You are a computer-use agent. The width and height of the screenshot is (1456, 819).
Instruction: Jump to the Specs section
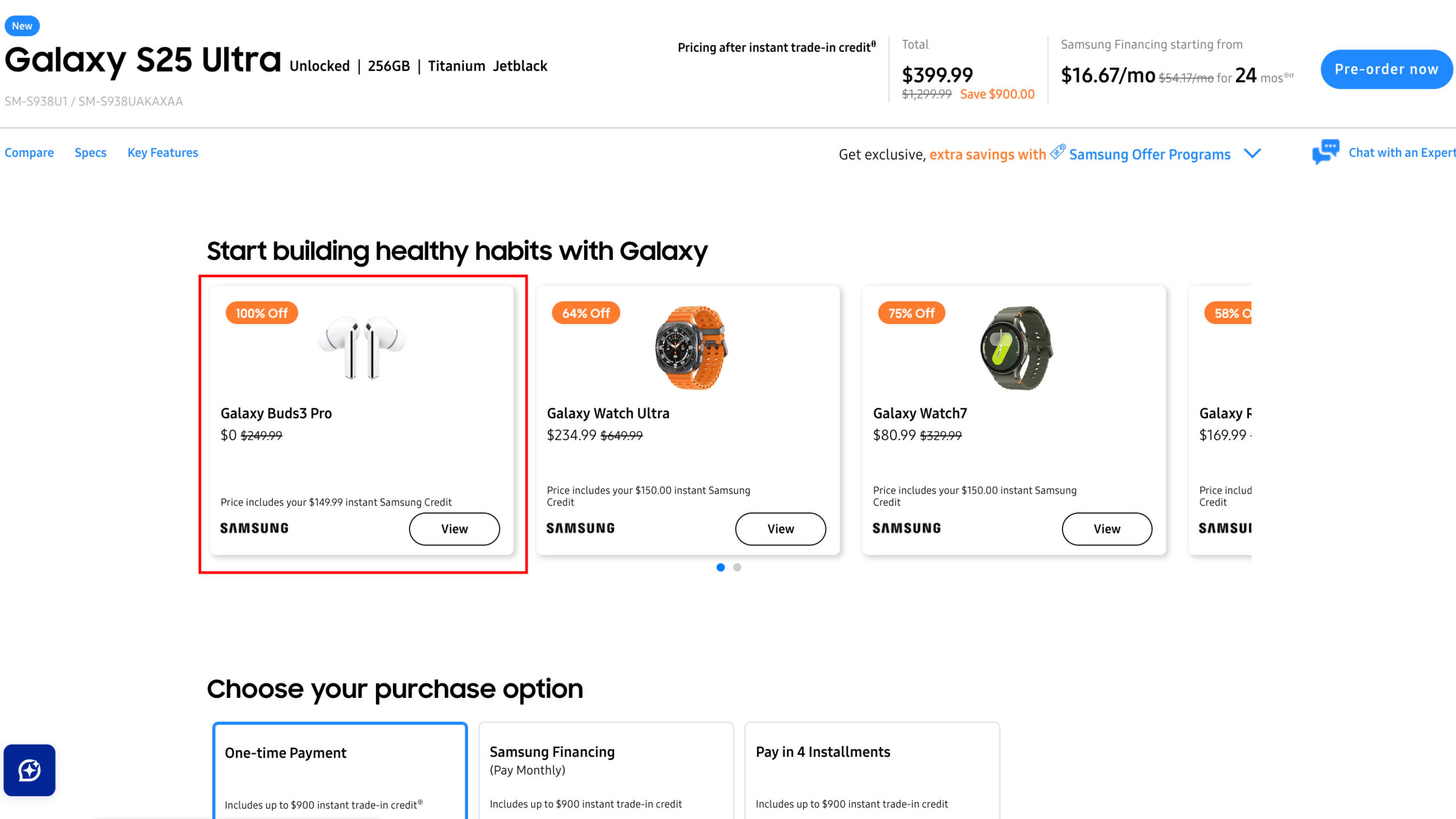(x=90, y=152)
